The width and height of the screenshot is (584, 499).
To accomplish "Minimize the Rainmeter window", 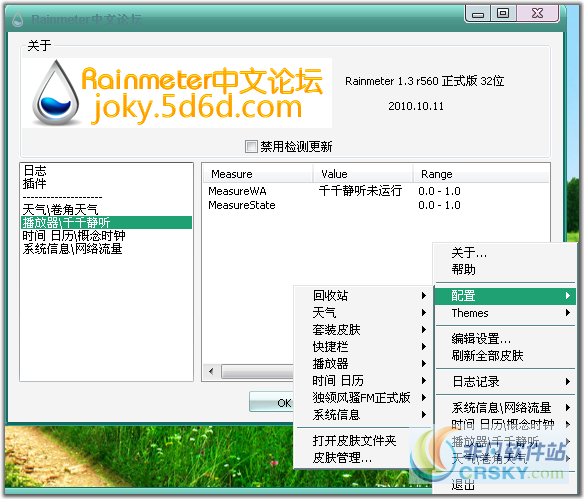I will [478, 14].
